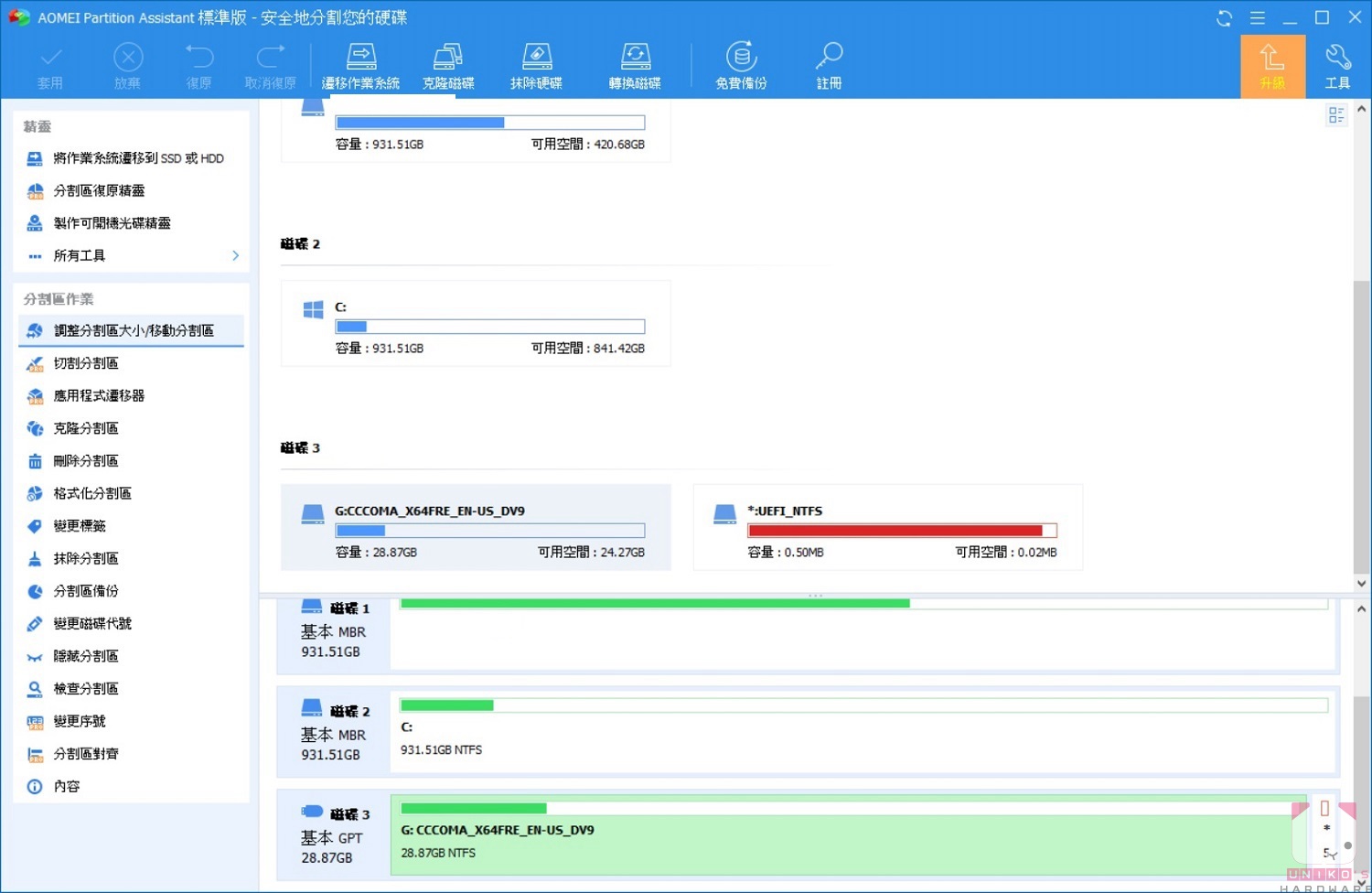This screenshot has height=893, width=1372.
Task: Choose Format Partition (格式化分割區)
Action: pos(132,494)
